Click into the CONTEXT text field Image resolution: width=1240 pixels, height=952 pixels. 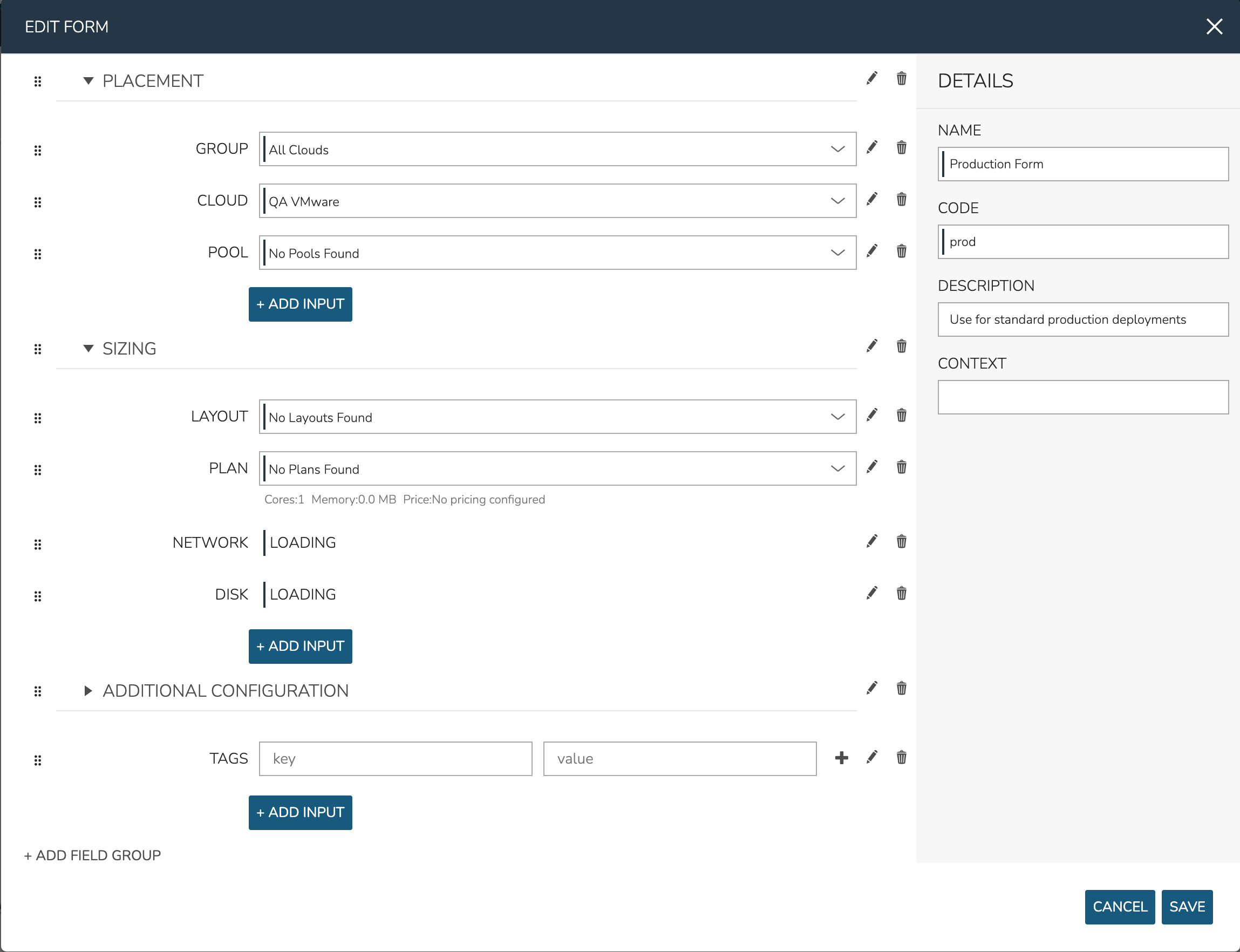point(1082,397)
